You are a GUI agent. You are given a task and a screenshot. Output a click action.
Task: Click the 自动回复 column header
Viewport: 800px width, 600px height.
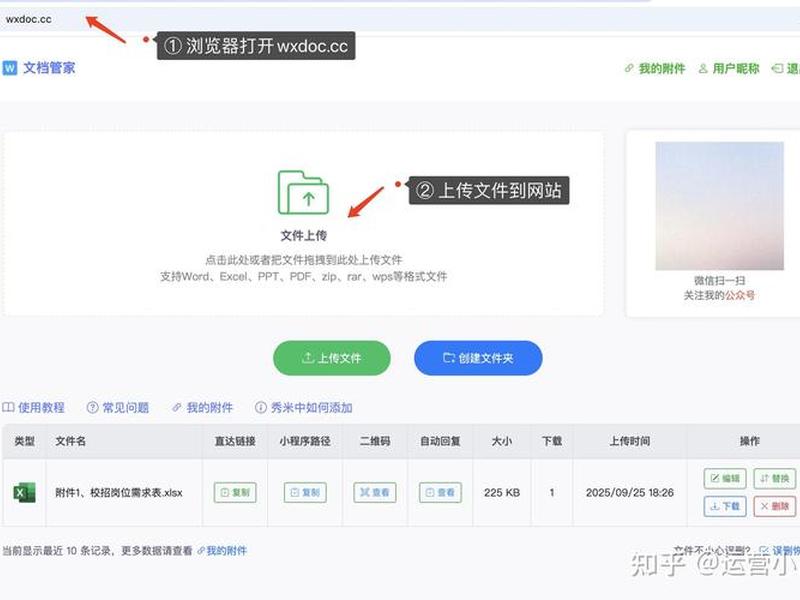(x=440, y=441)
